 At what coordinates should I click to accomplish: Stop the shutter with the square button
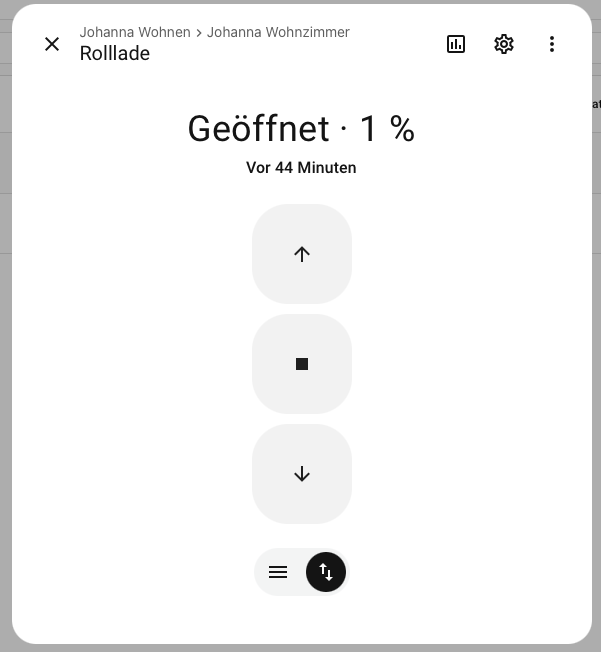pyautogui.click(x=302, y=364)
